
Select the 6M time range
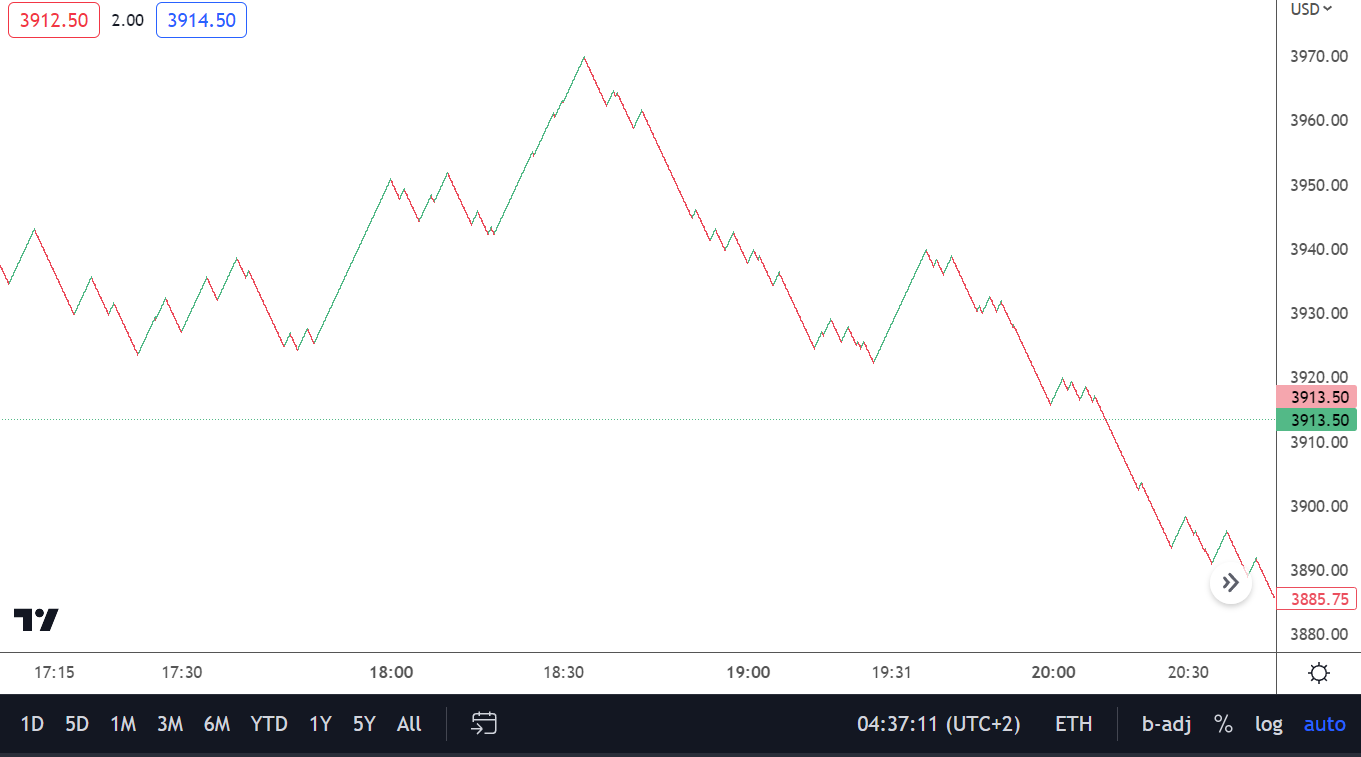(216, 724)
